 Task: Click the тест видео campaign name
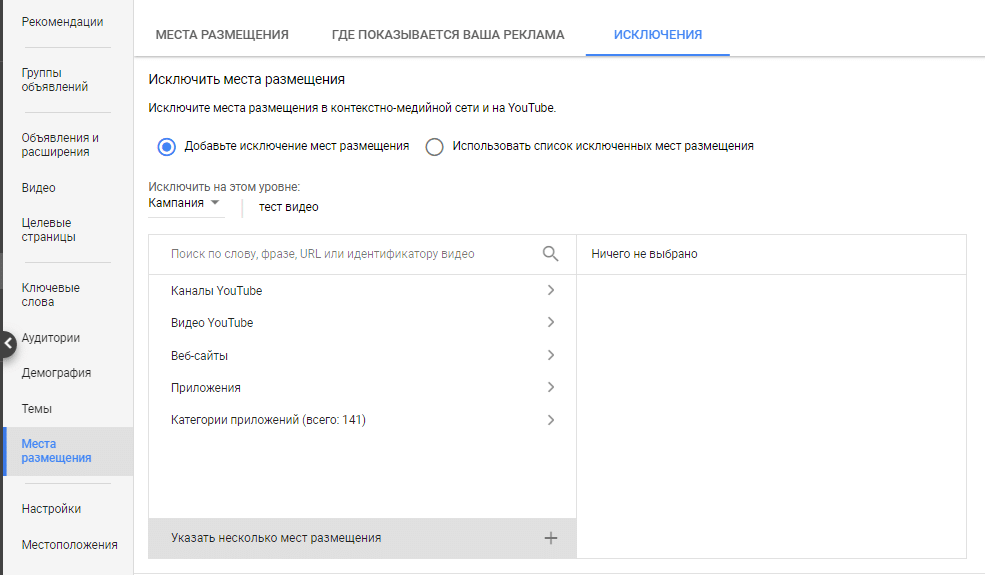[288, 207]
